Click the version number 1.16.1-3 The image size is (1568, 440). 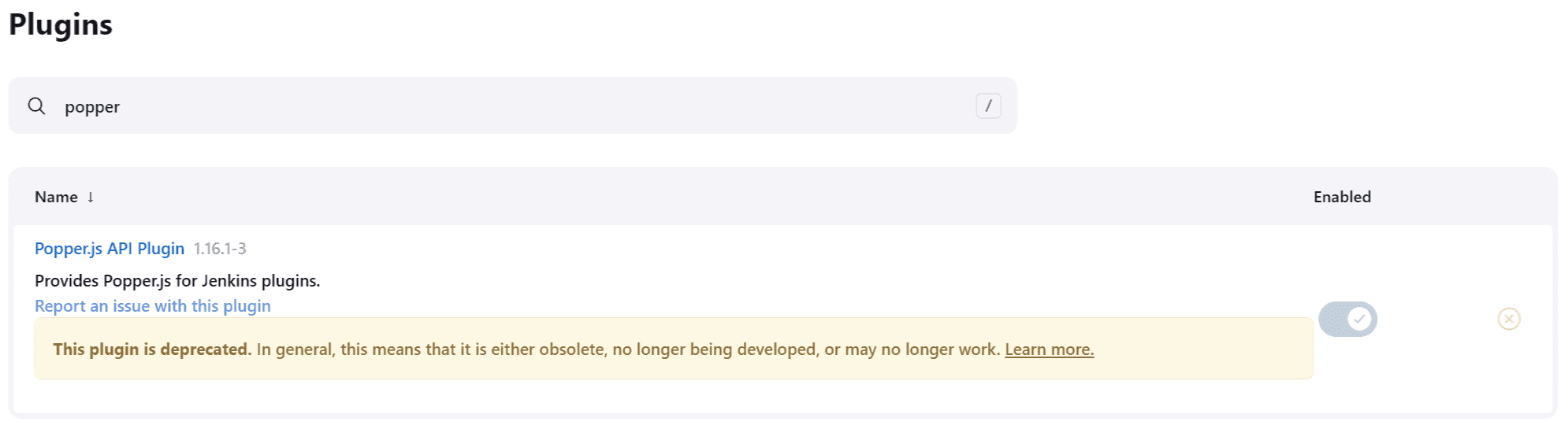click(x=220, y=249)
